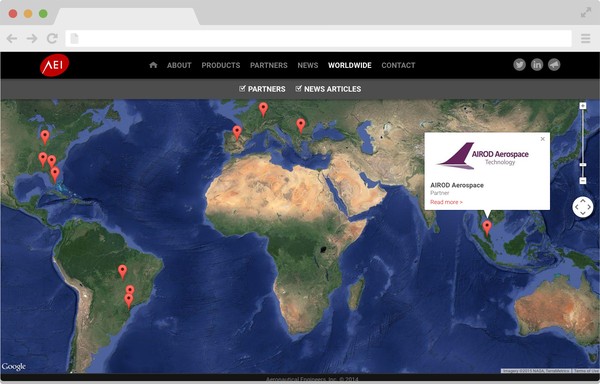Focus the browser address bar

click(x=318, y=38)
